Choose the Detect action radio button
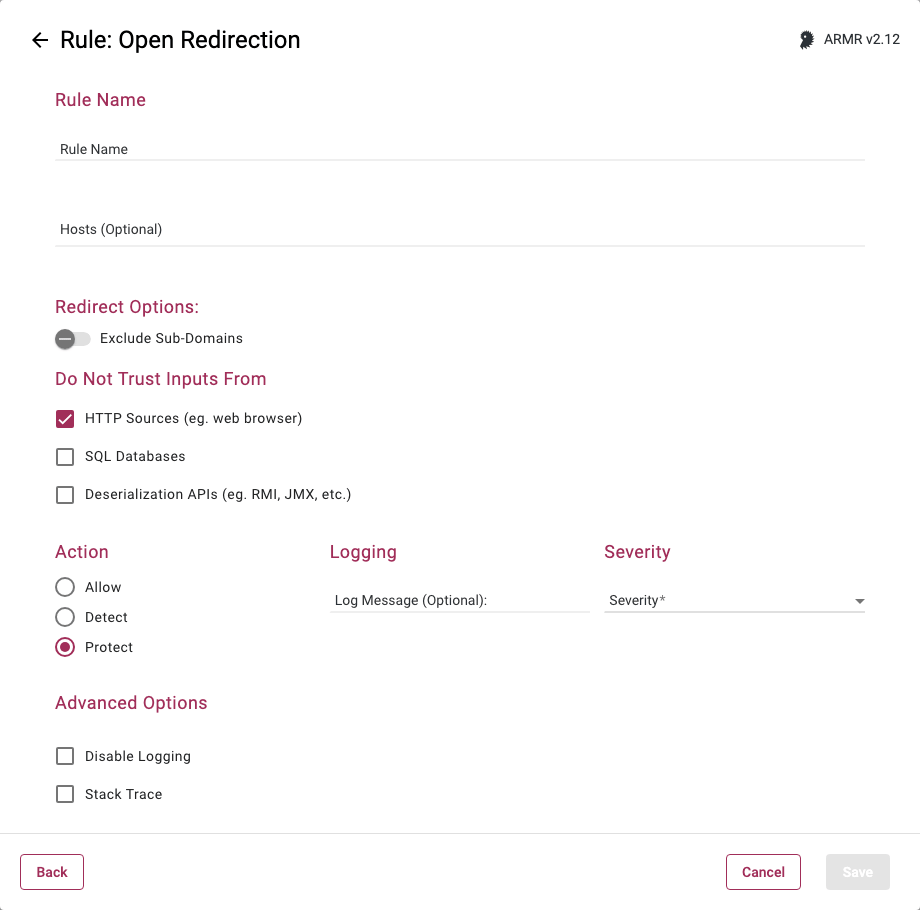Screen dimensions: 920x910 point(65,617)
